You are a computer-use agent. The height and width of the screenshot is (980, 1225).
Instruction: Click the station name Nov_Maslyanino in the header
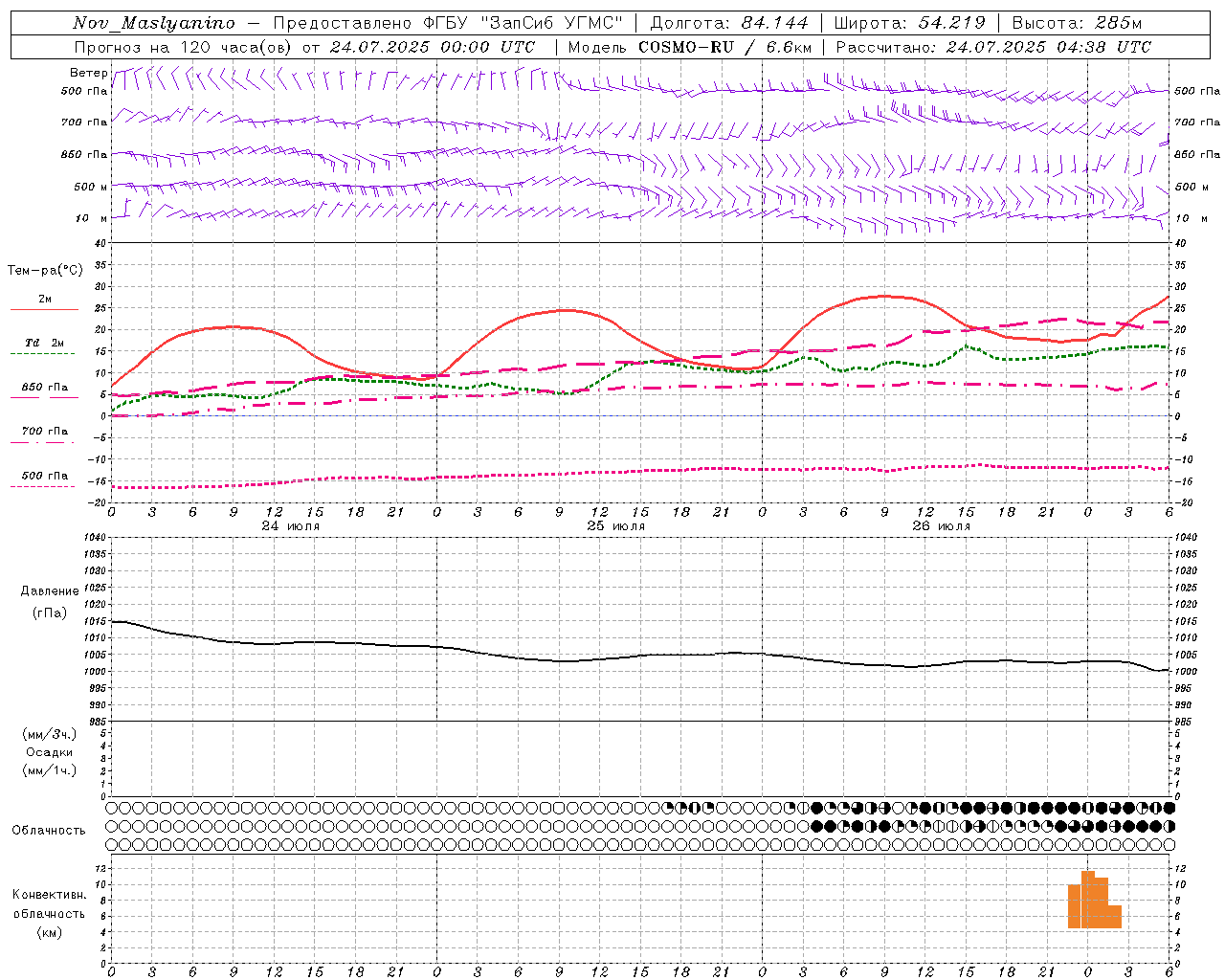(154, 23)
